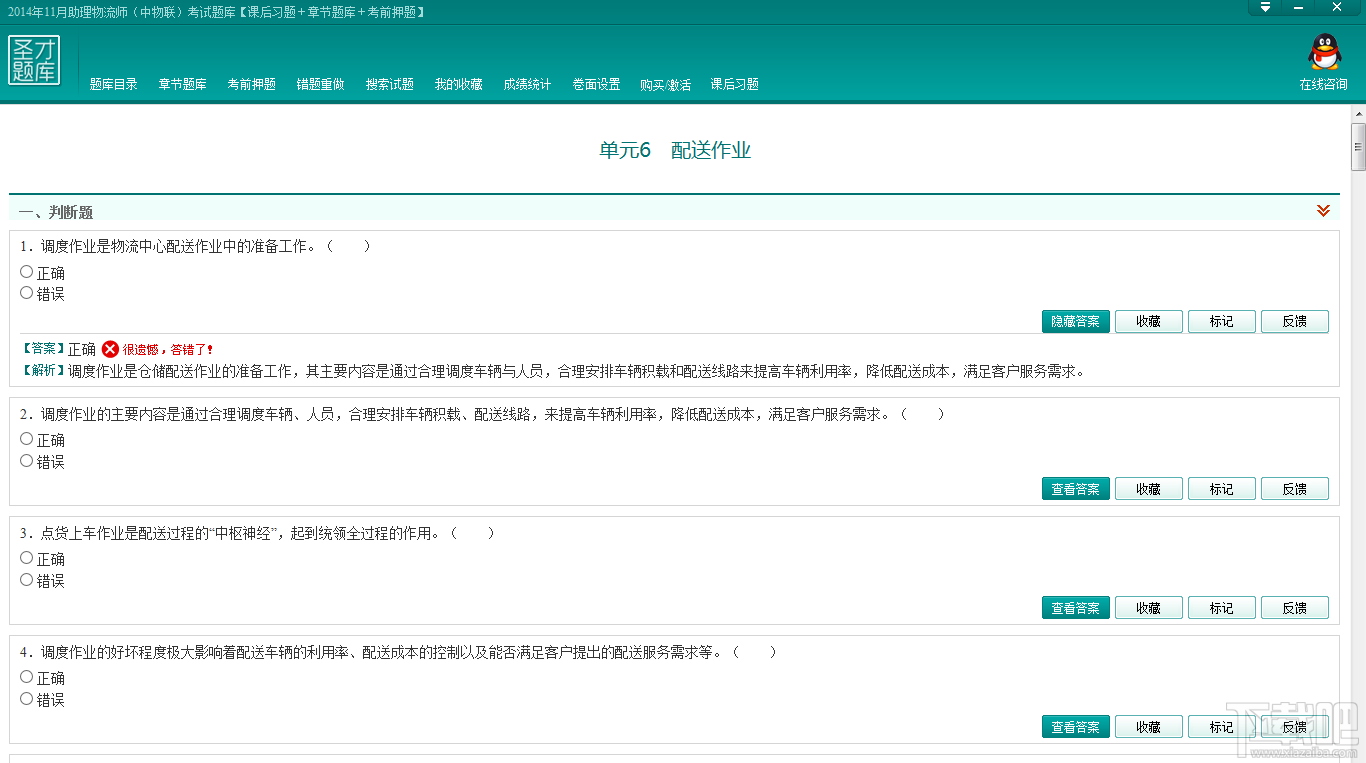Minimize the application window

coord(1299,7)
